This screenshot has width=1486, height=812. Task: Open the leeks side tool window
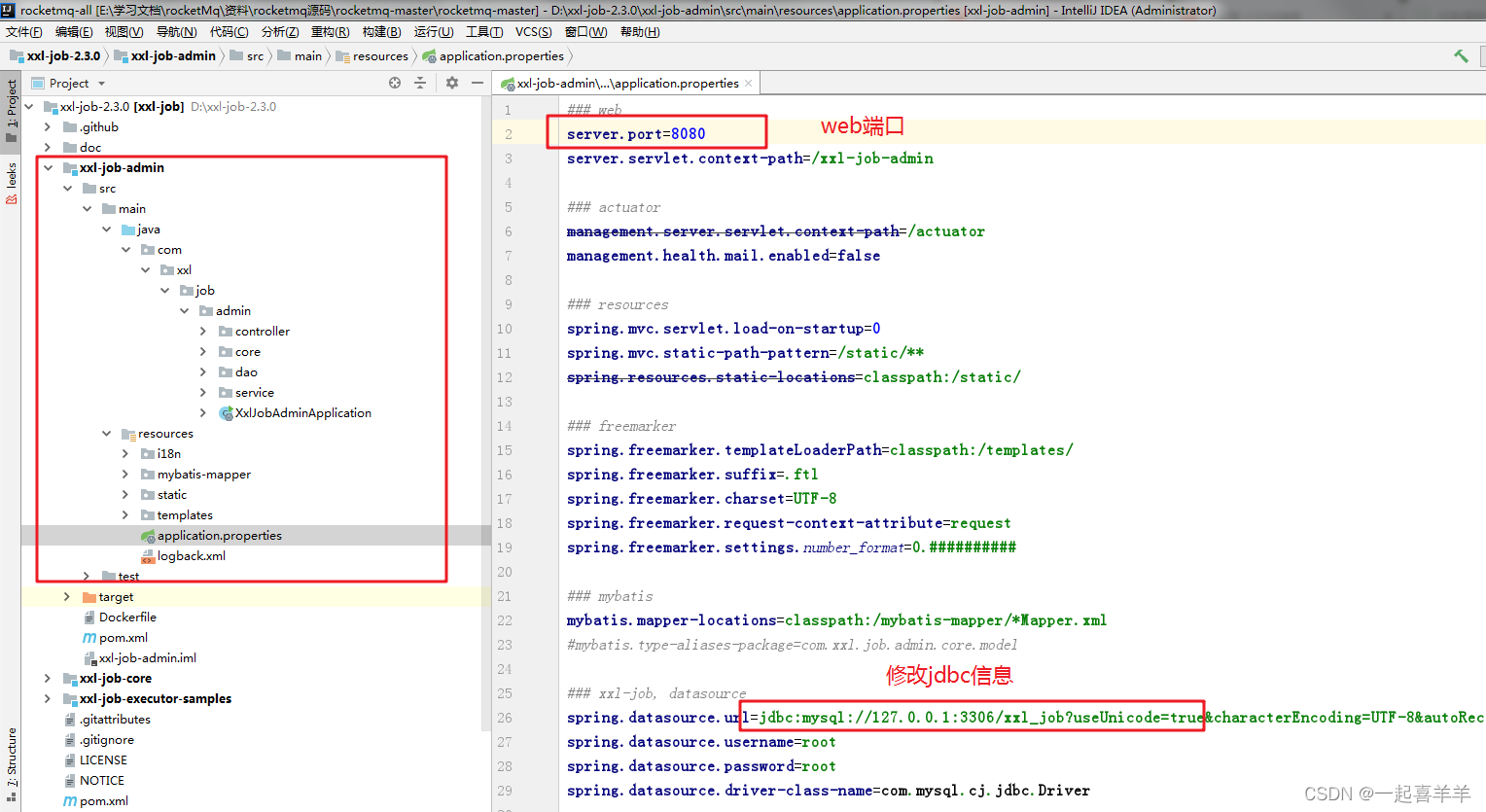coord(12,182)
